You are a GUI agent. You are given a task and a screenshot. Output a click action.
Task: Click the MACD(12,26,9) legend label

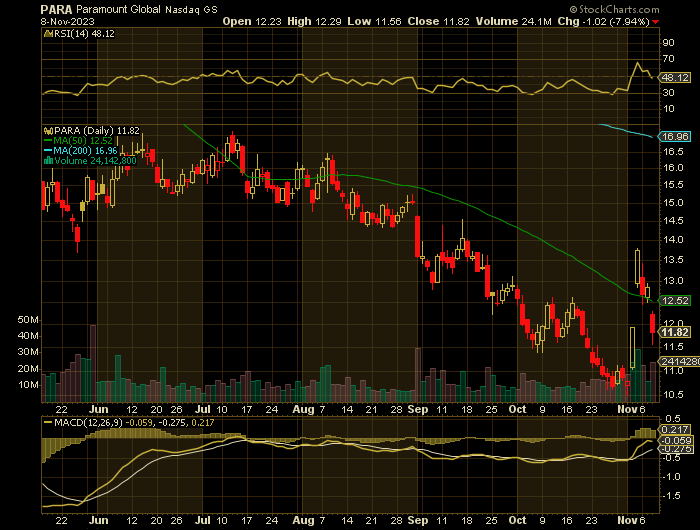[89, 422]
